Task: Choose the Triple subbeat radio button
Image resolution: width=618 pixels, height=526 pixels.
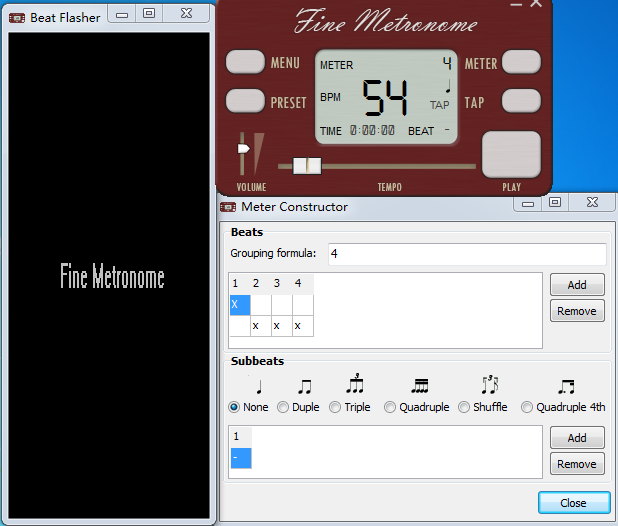Action: pyautogui.click(x=336, y=407)
